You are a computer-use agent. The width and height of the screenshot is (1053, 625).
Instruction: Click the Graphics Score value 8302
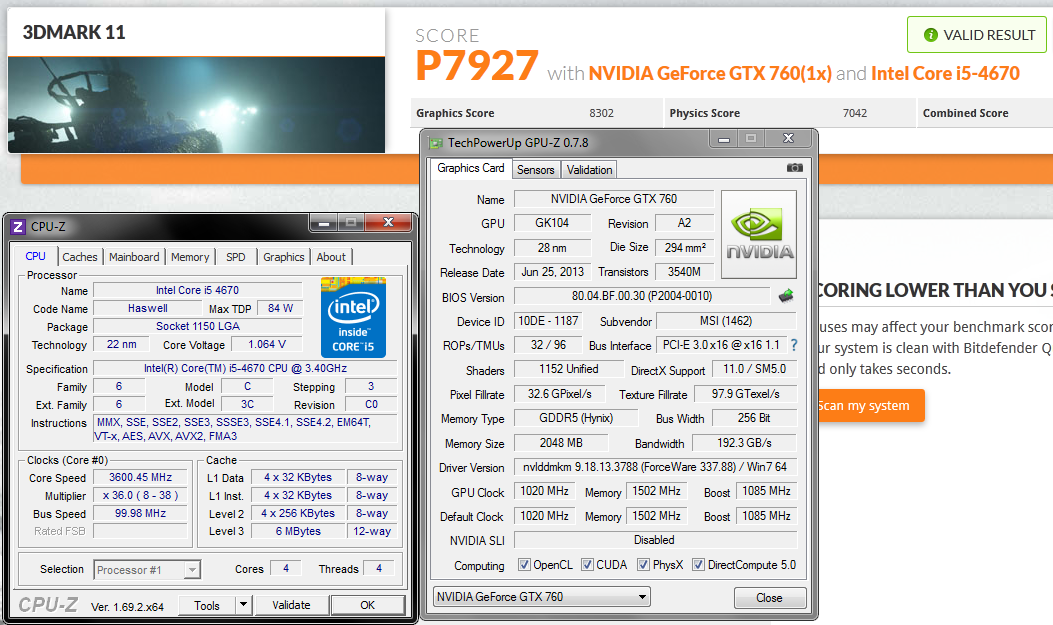tap(602, 113)
